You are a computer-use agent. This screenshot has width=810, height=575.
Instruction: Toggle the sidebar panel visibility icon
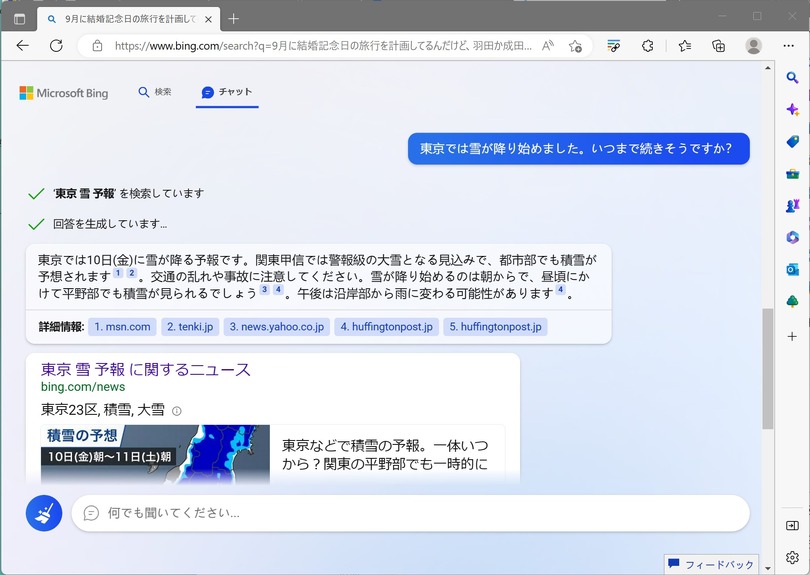(x=792, y=525)
